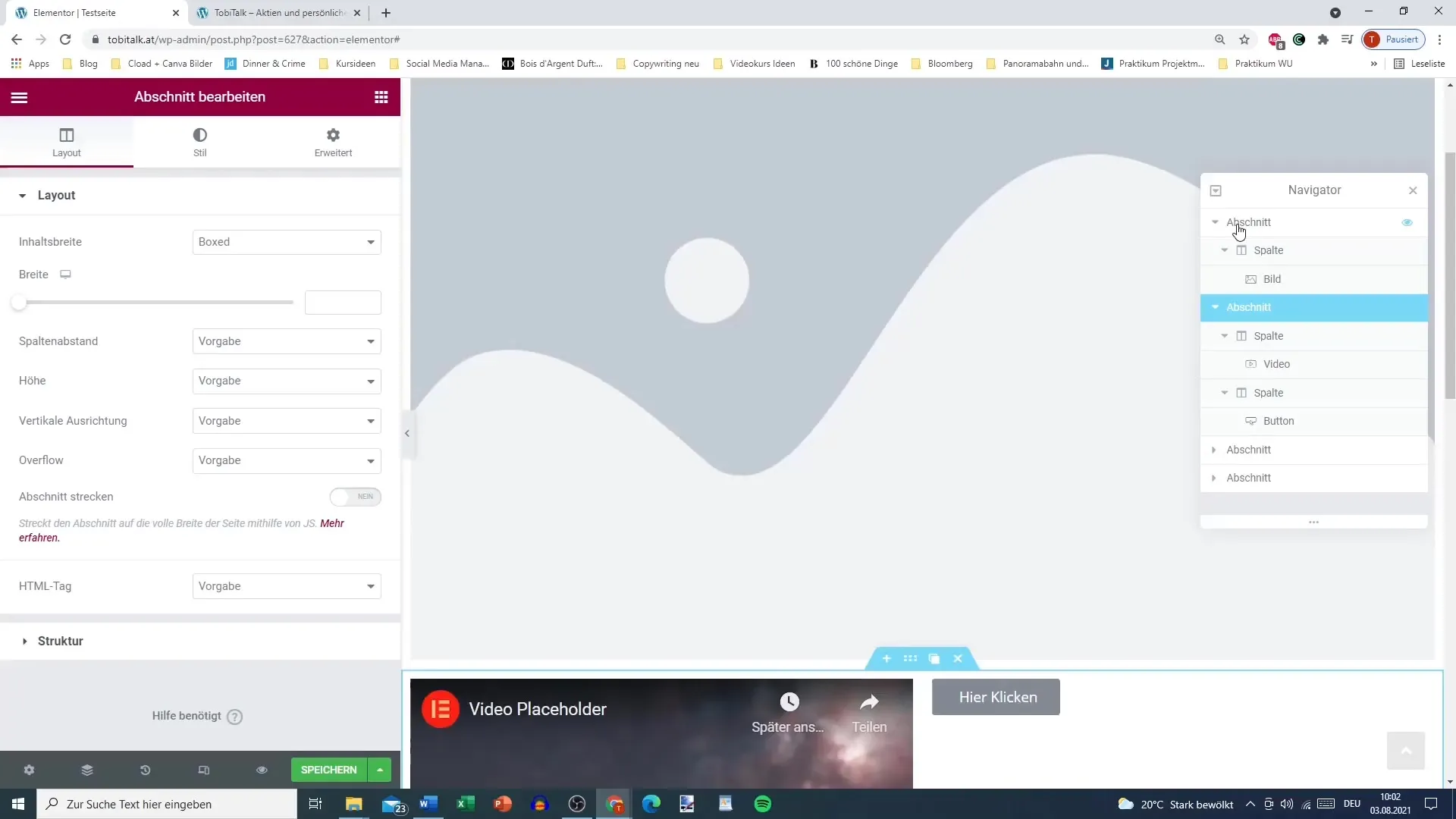The image size is (1456, 819).
Task: Collapse the editor panel with side arrow
Action: (x=407, y=434)
